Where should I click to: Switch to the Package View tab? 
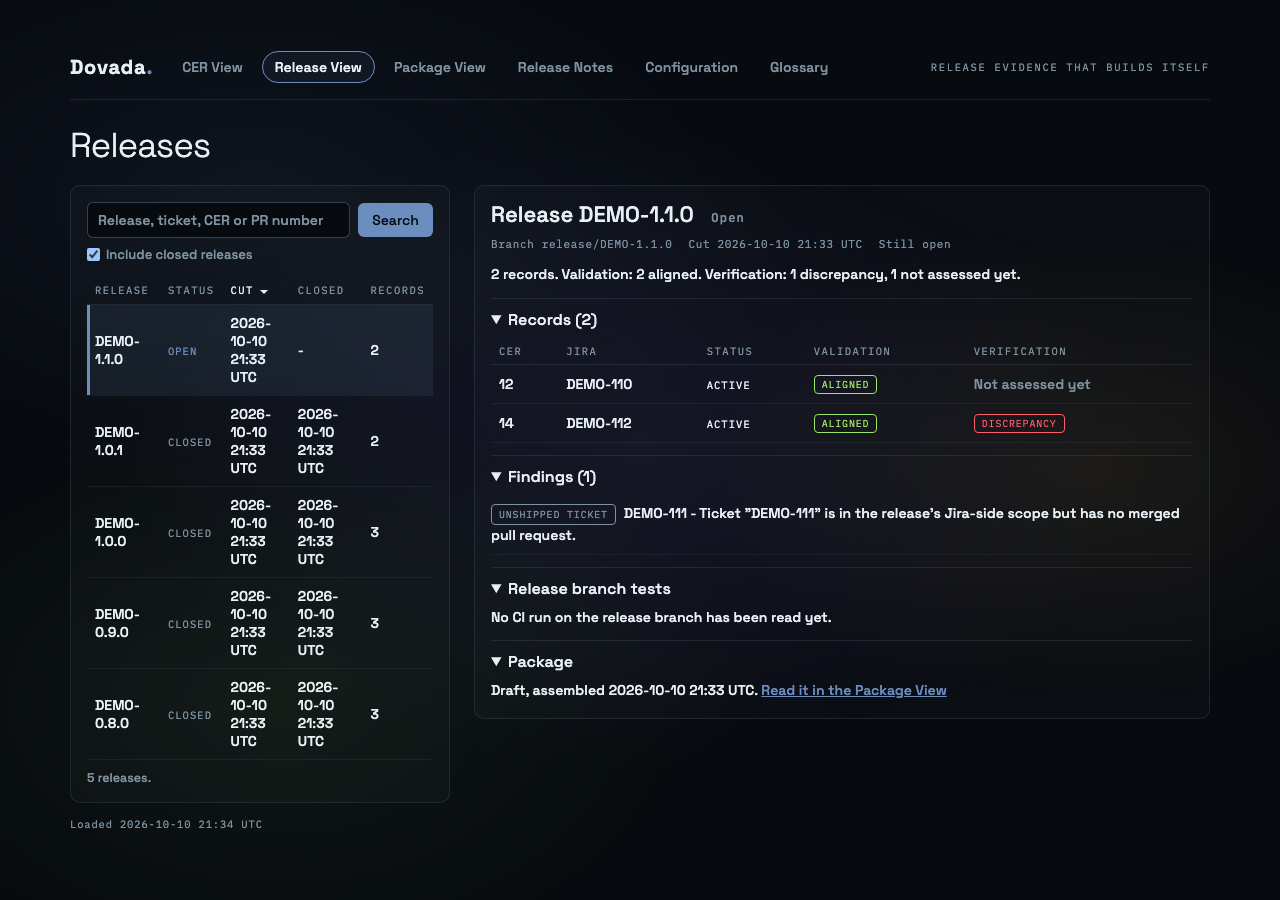(440, 67)
